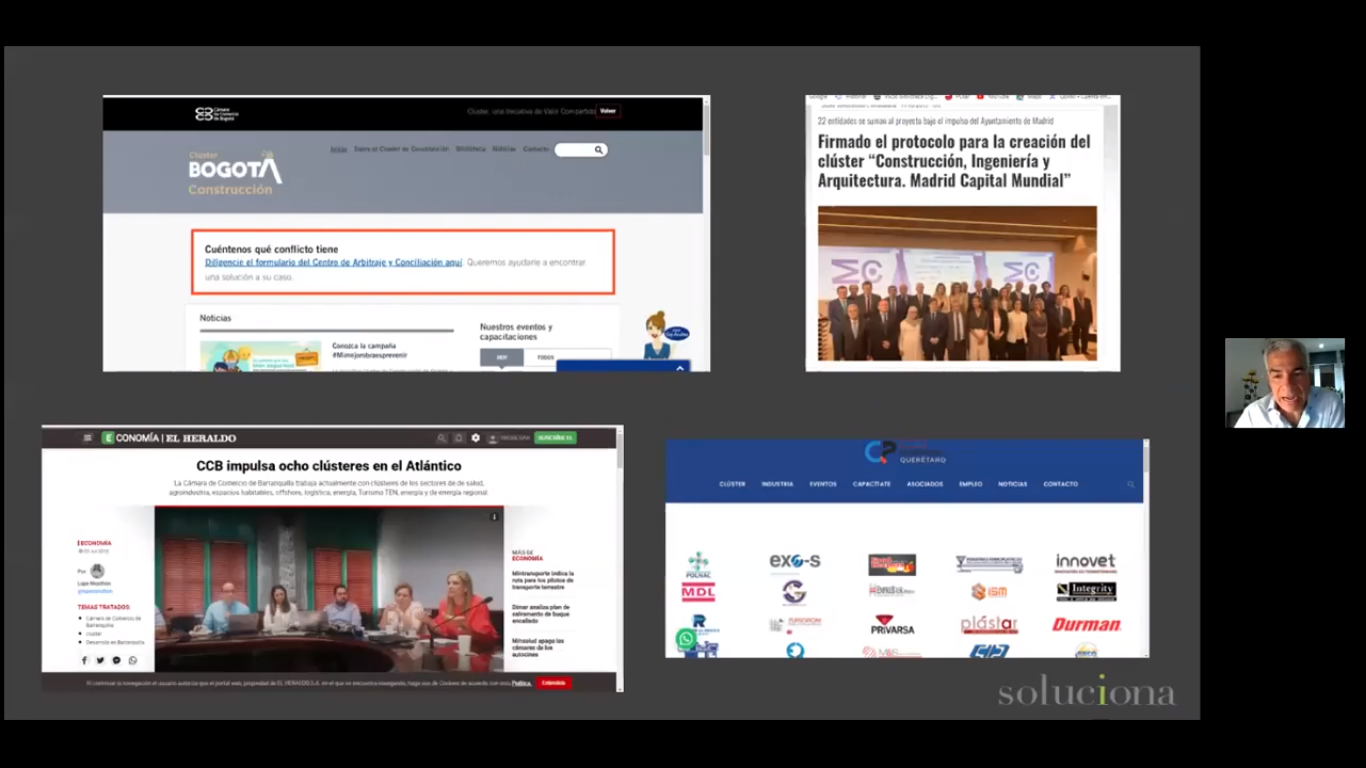This screenshot has height=768, width=1366.
Task: Click the exo-s company logo
Action: [795, 562]
